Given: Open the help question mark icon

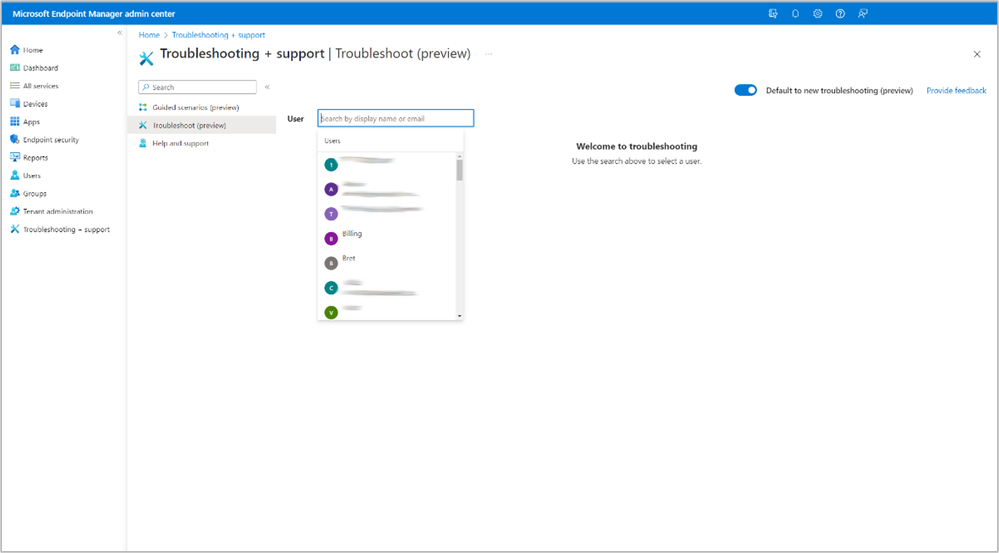Looking at the screenshot, I should pyautogui.click(x=840, y=13).
